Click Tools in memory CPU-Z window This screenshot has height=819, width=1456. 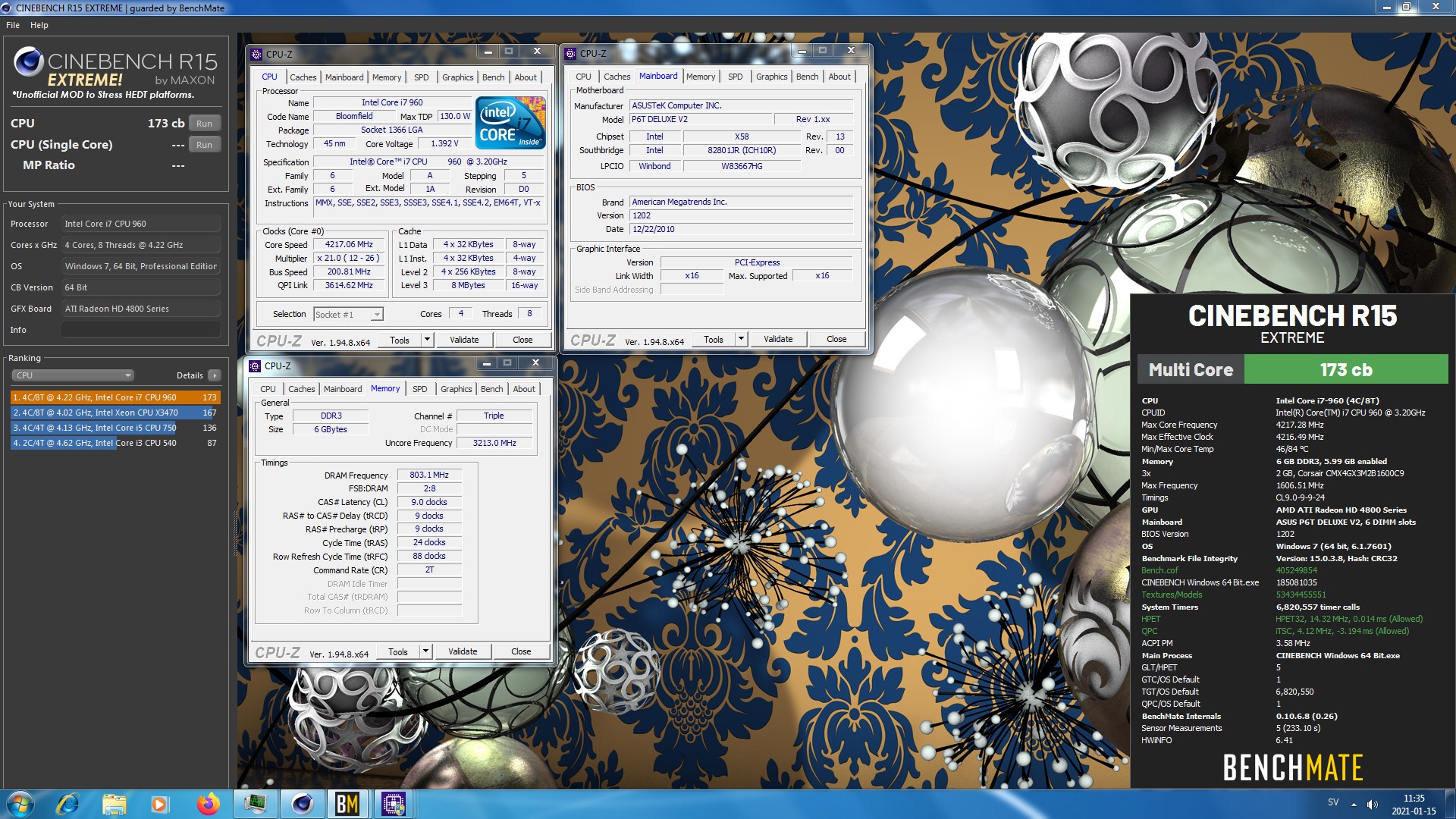click(x=398, y=651)
